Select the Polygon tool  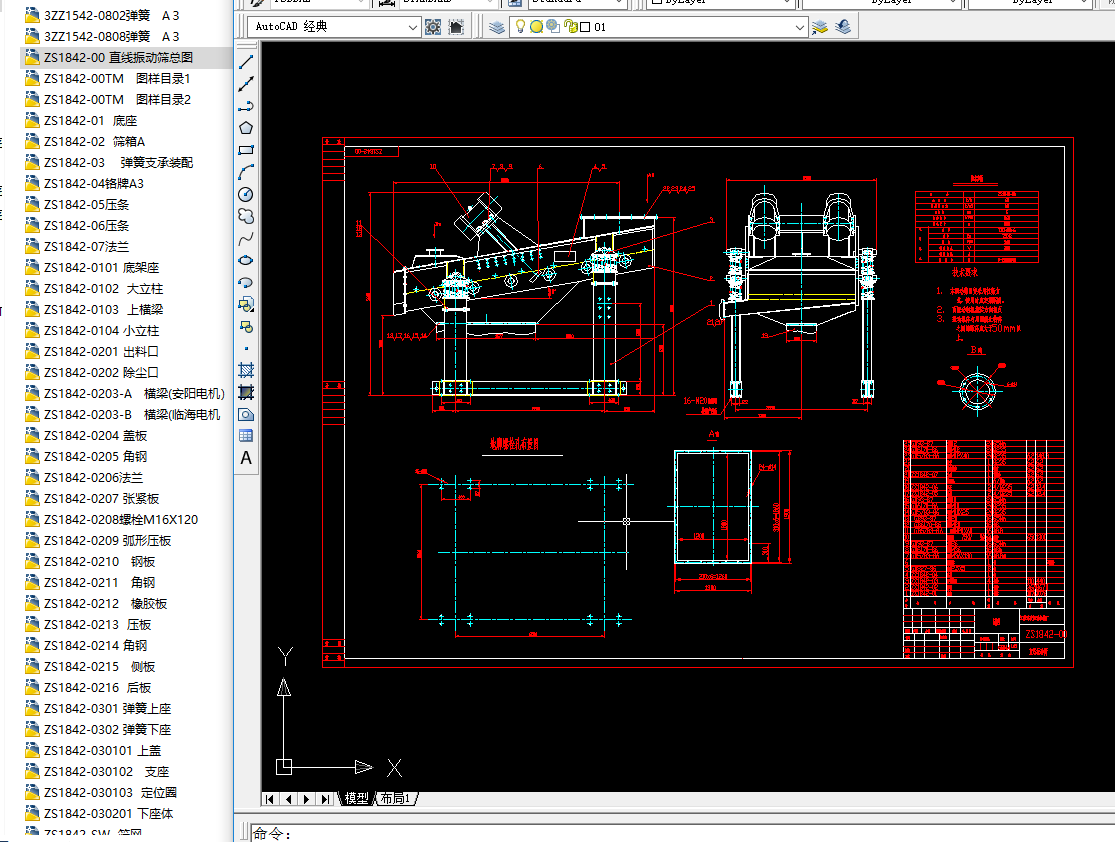tap(246, 128)
